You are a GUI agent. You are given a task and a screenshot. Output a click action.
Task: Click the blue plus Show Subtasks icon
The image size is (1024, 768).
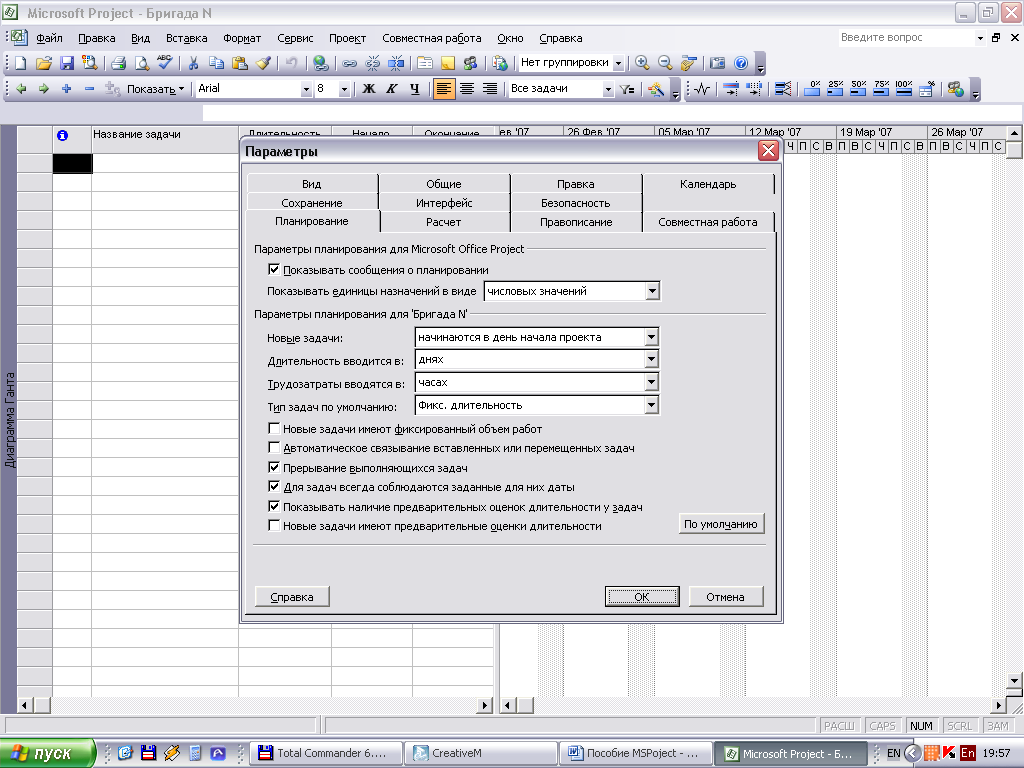tap(67, 89)
